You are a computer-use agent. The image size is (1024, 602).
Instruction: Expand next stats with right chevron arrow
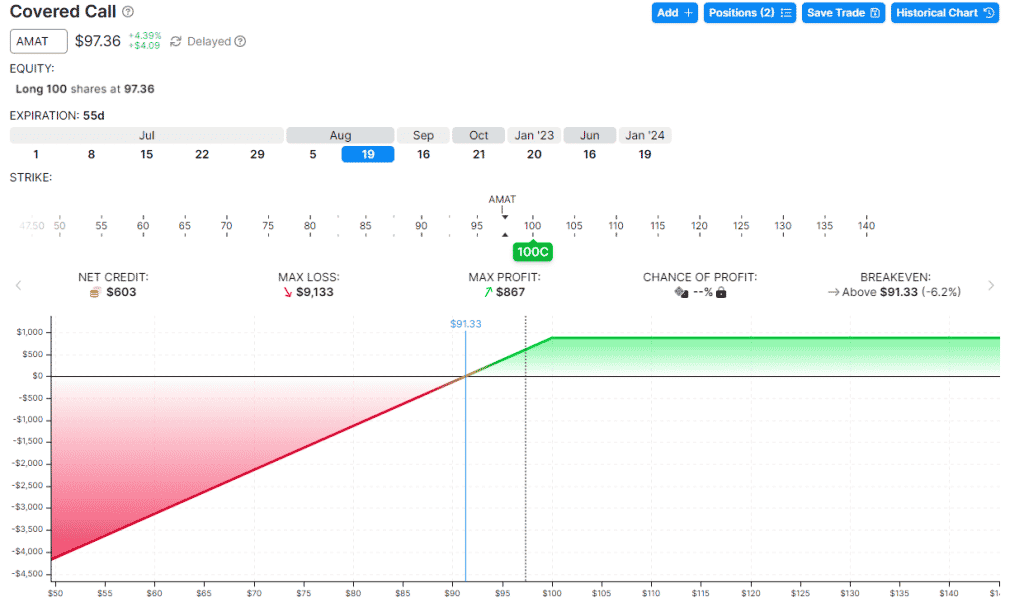[x=991, y=285]
